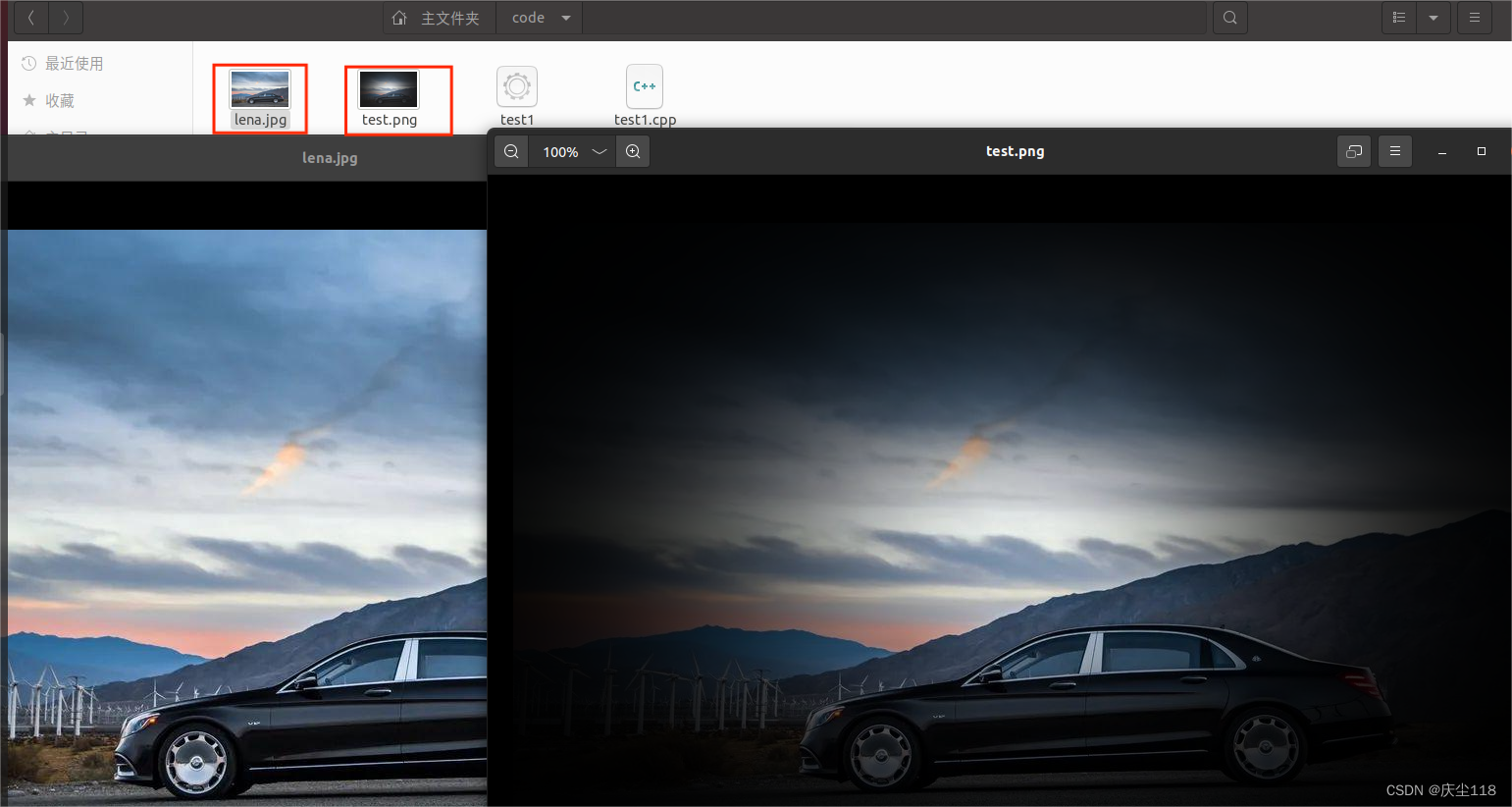The width and height of the screenshot is (1512, 807).
Task: Open the view options dropdown arrow
Action: 1434,18
